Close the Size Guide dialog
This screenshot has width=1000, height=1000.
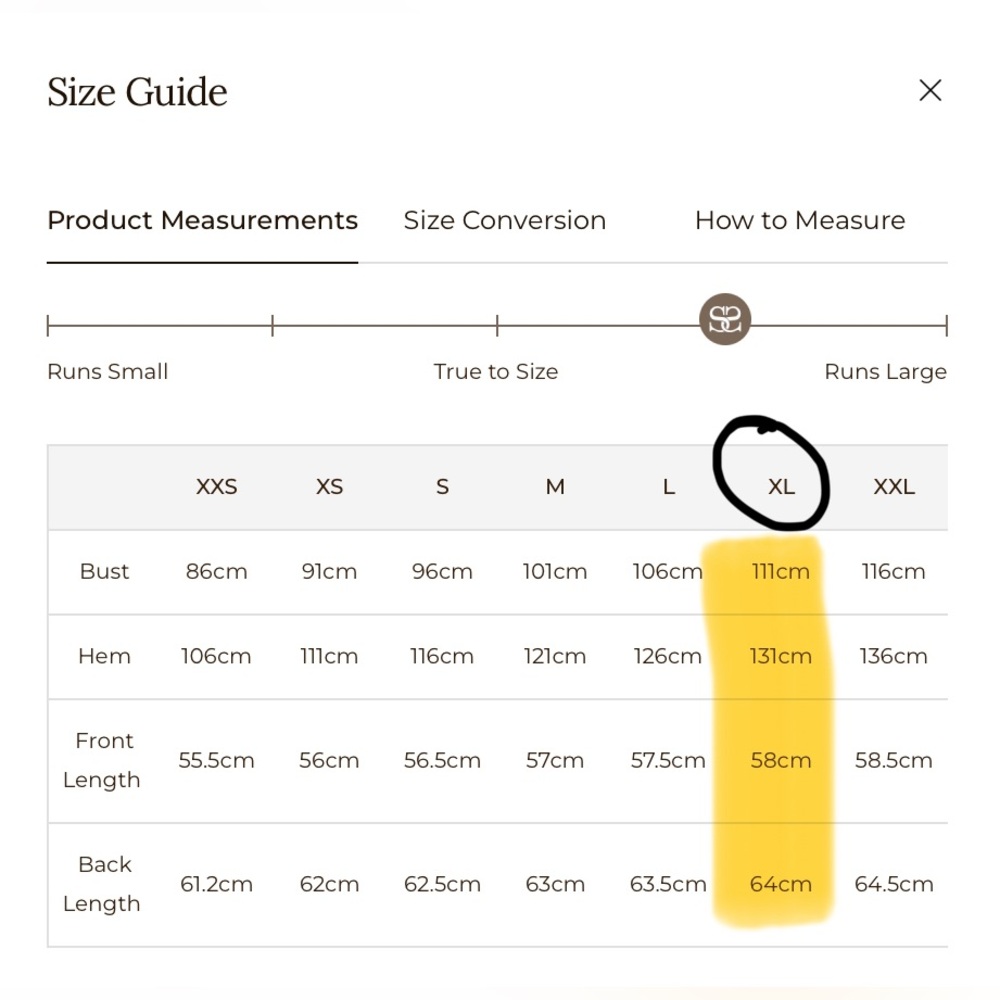click(x=930, y=91)
